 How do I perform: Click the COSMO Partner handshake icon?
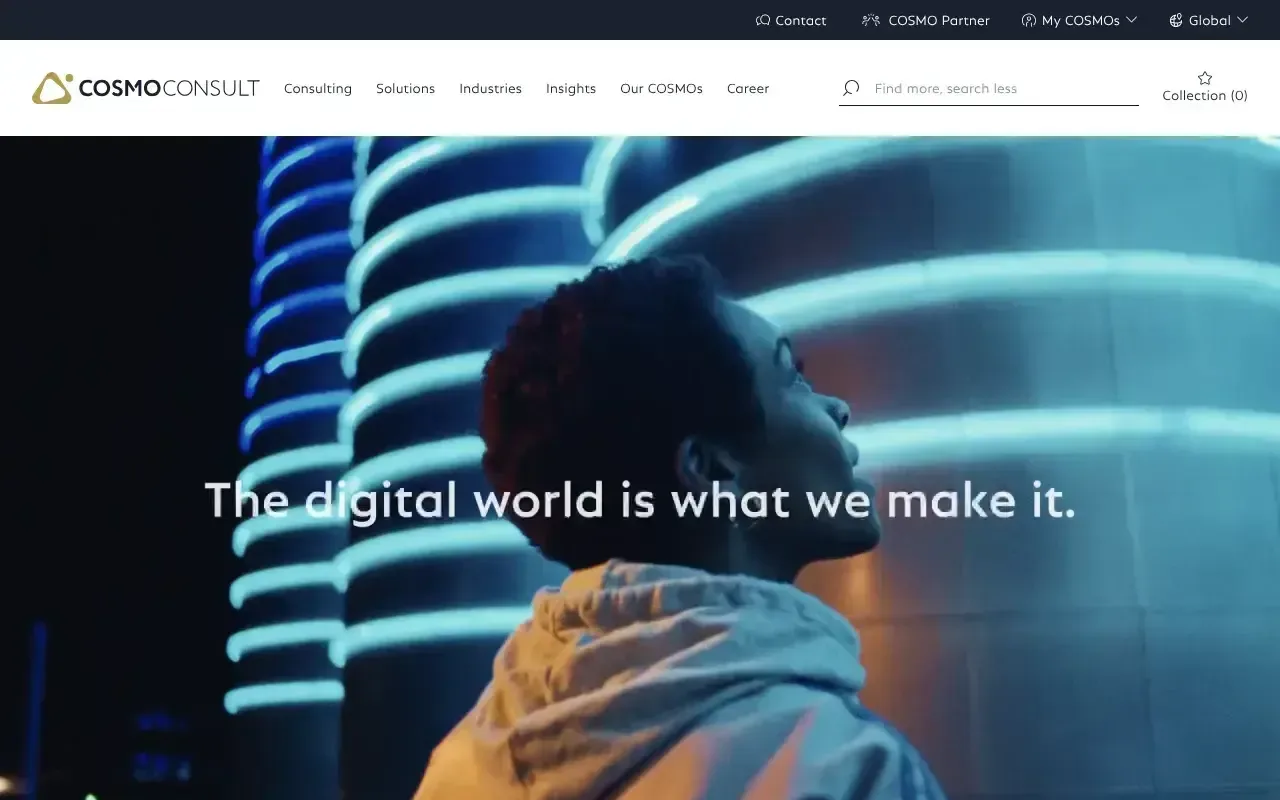(x=871, y=20)
